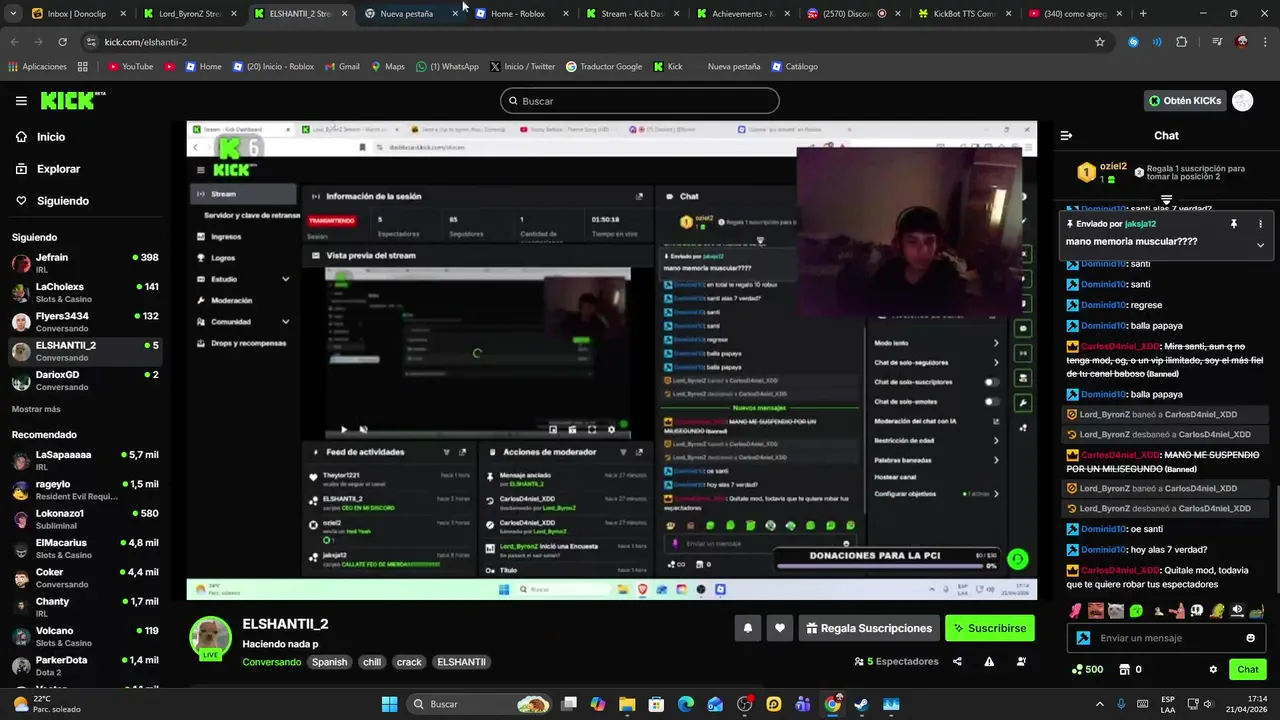Open the user avatar menu top right
The height and width of the screenshot is (720, 1280).
coord(1242,101)
